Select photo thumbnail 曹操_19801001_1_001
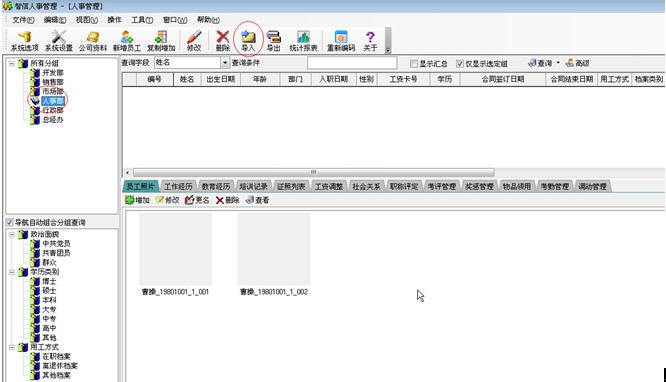 (175, 254)
